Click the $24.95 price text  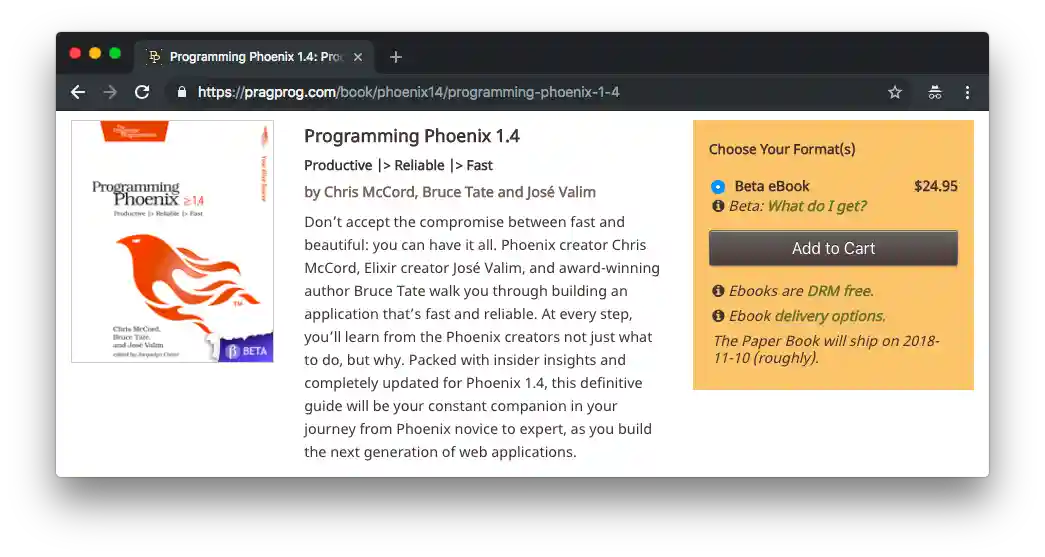tap(936, 186)
